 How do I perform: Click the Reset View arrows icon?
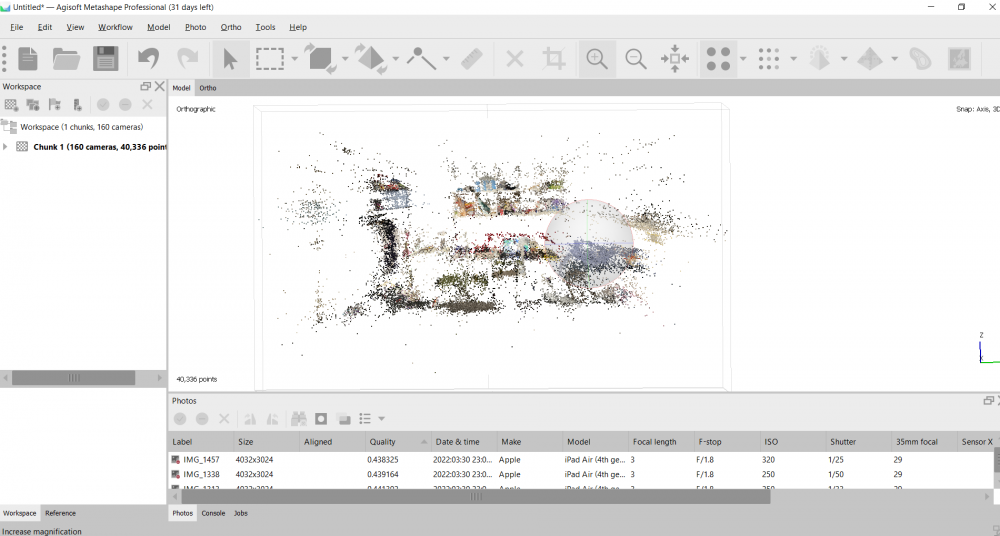pos(675,59)
